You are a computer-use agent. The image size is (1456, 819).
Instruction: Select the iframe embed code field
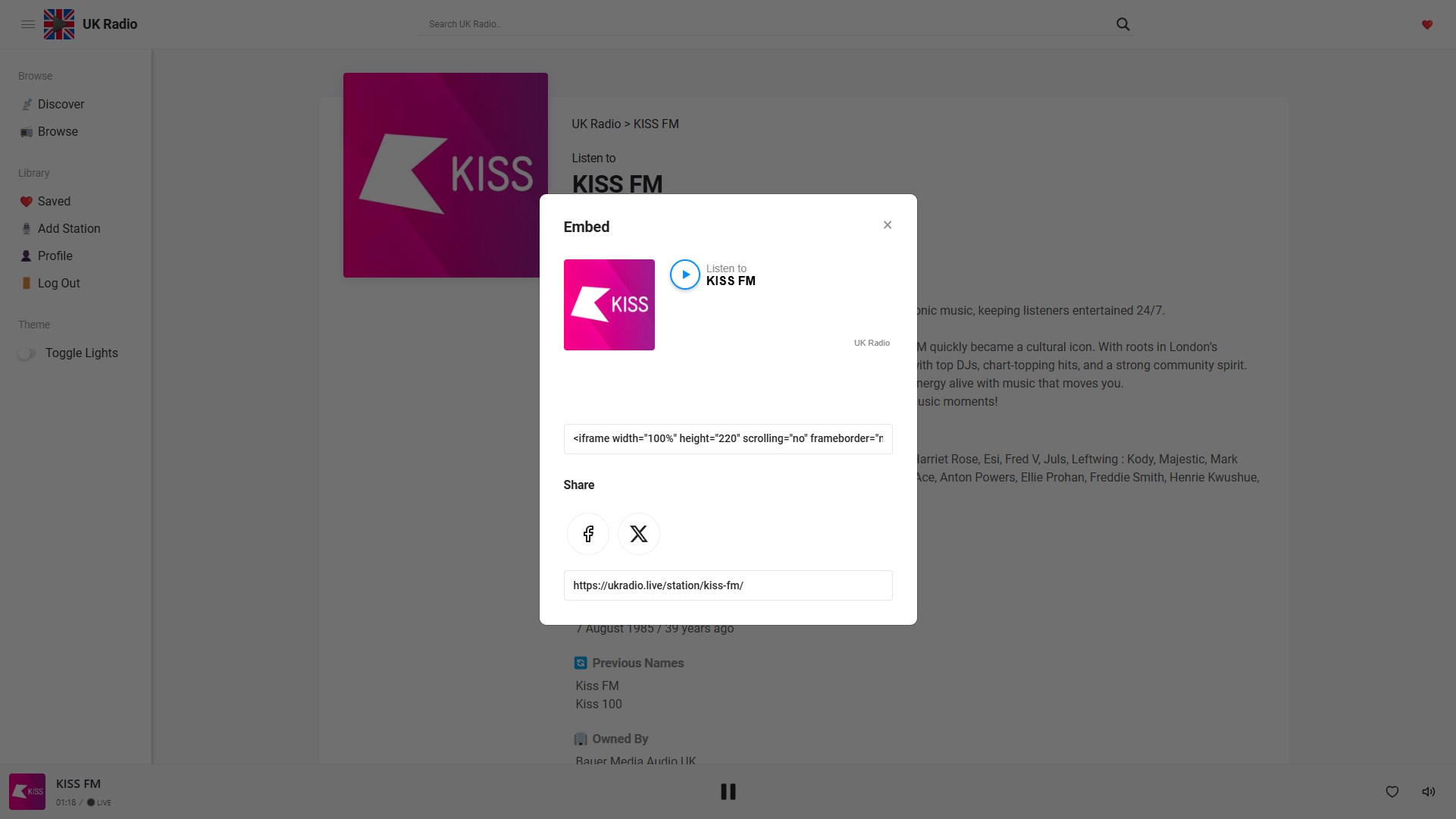pos(727,439)
